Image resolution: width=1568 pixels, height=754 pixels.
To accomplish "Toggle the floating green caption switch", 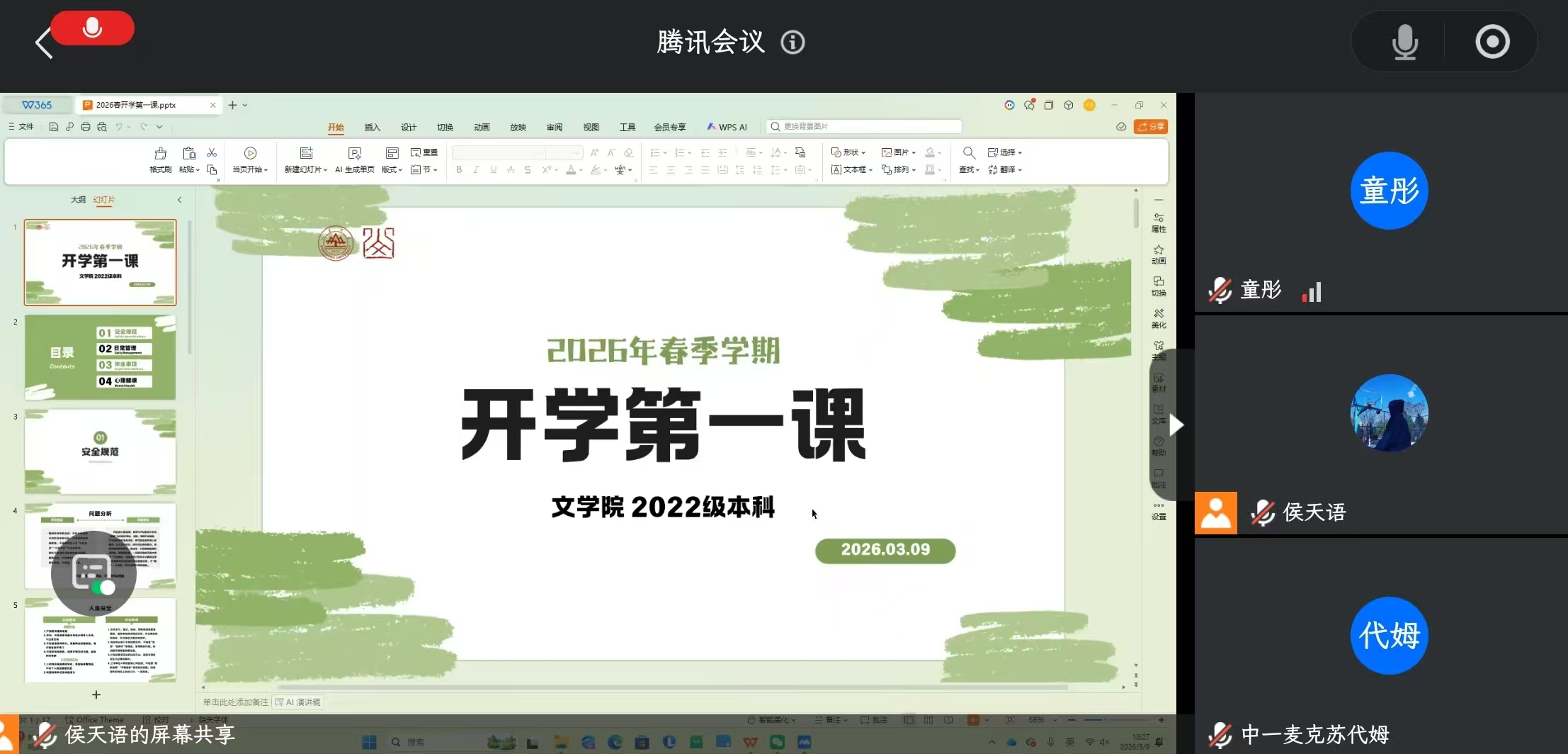I will tap(103, 587).
